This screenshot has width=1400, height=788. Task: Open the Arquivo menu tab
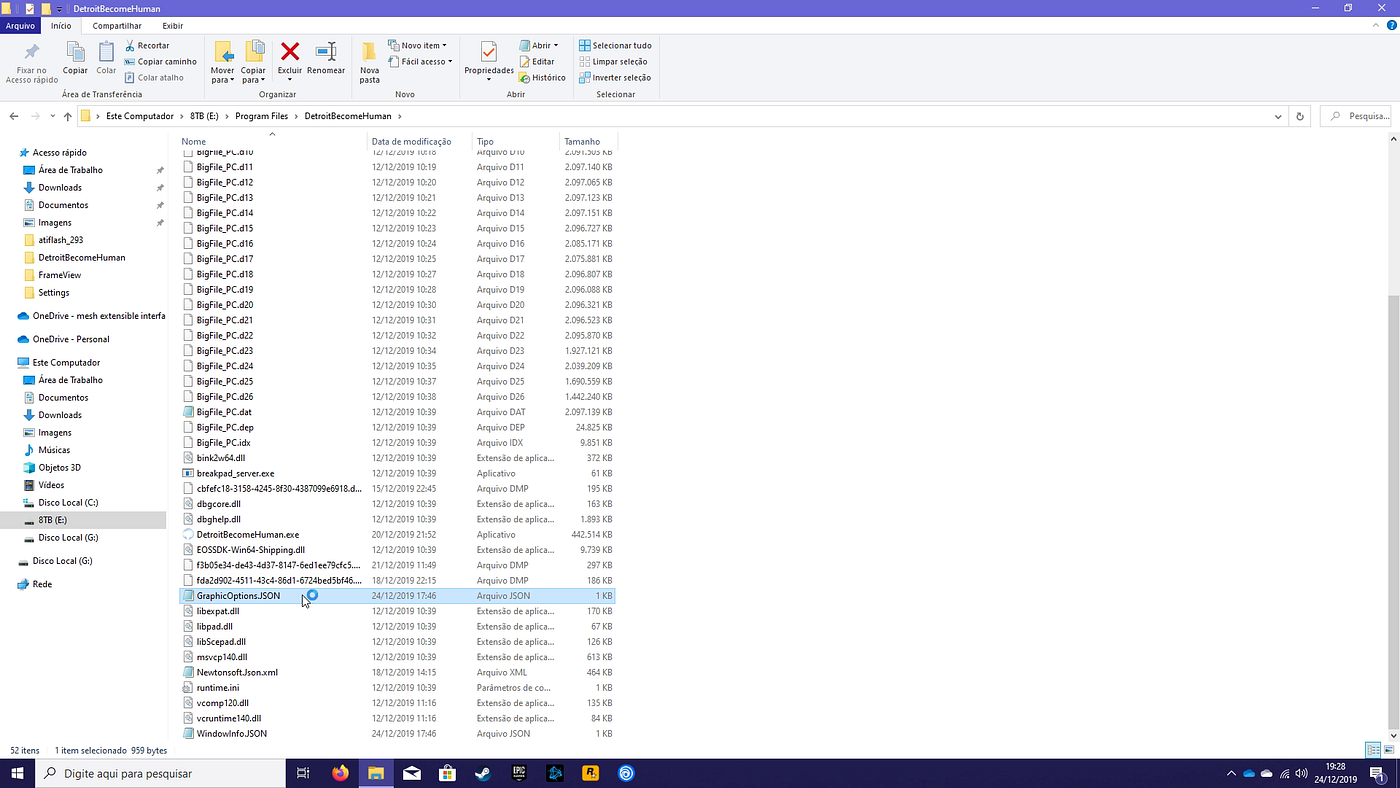(20, 25)
